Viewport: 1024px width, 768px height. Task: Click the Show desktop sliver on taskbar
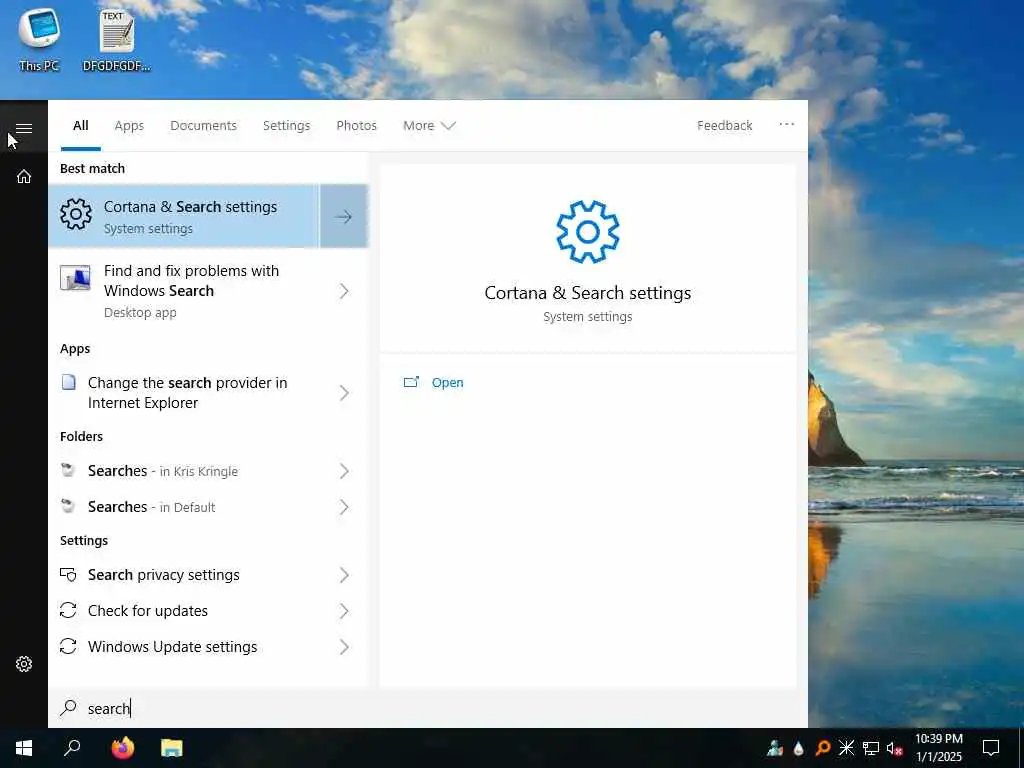[x=1021, y=748]
